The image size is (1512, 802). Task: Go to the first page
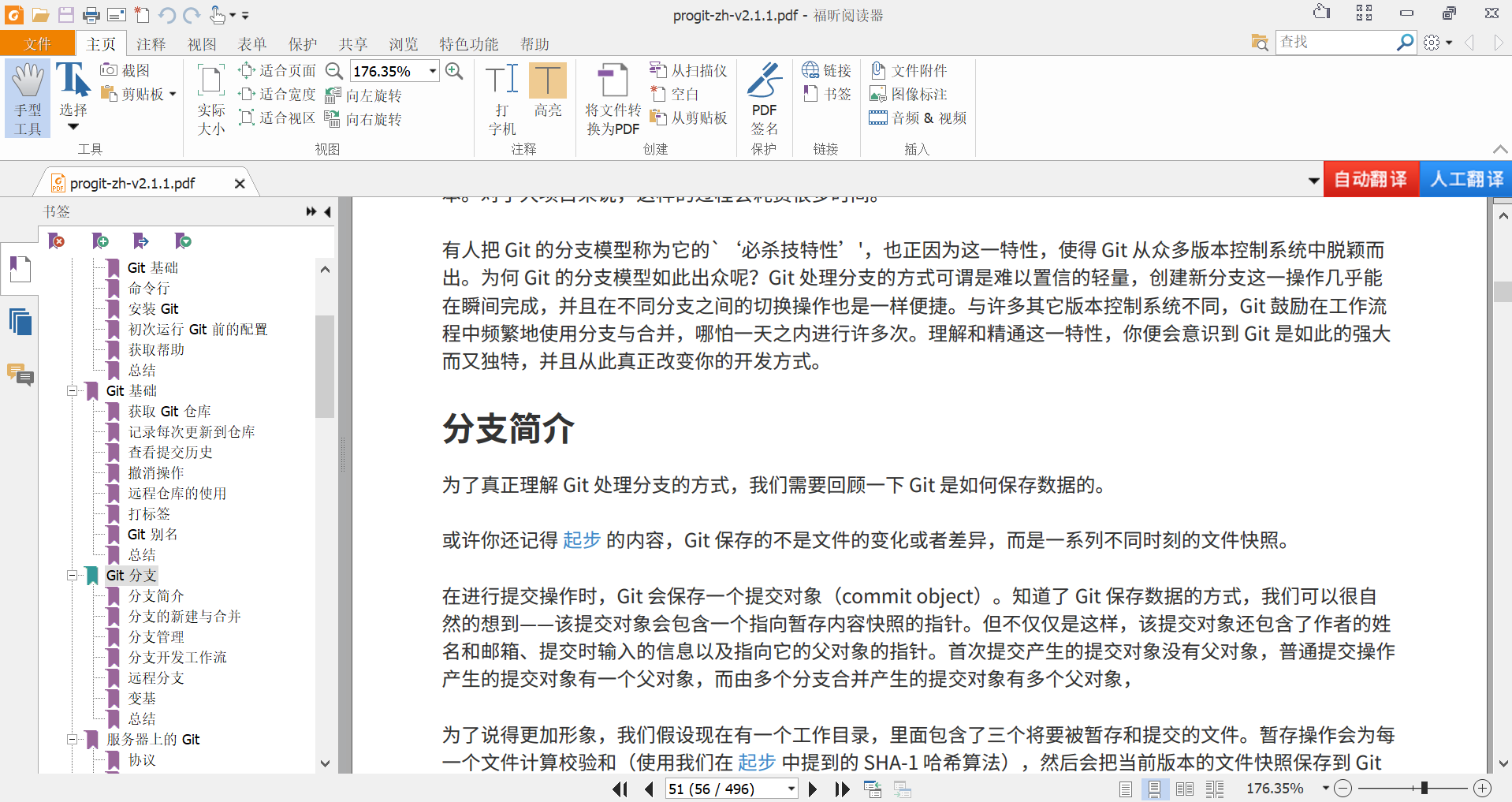click(620, 789)
